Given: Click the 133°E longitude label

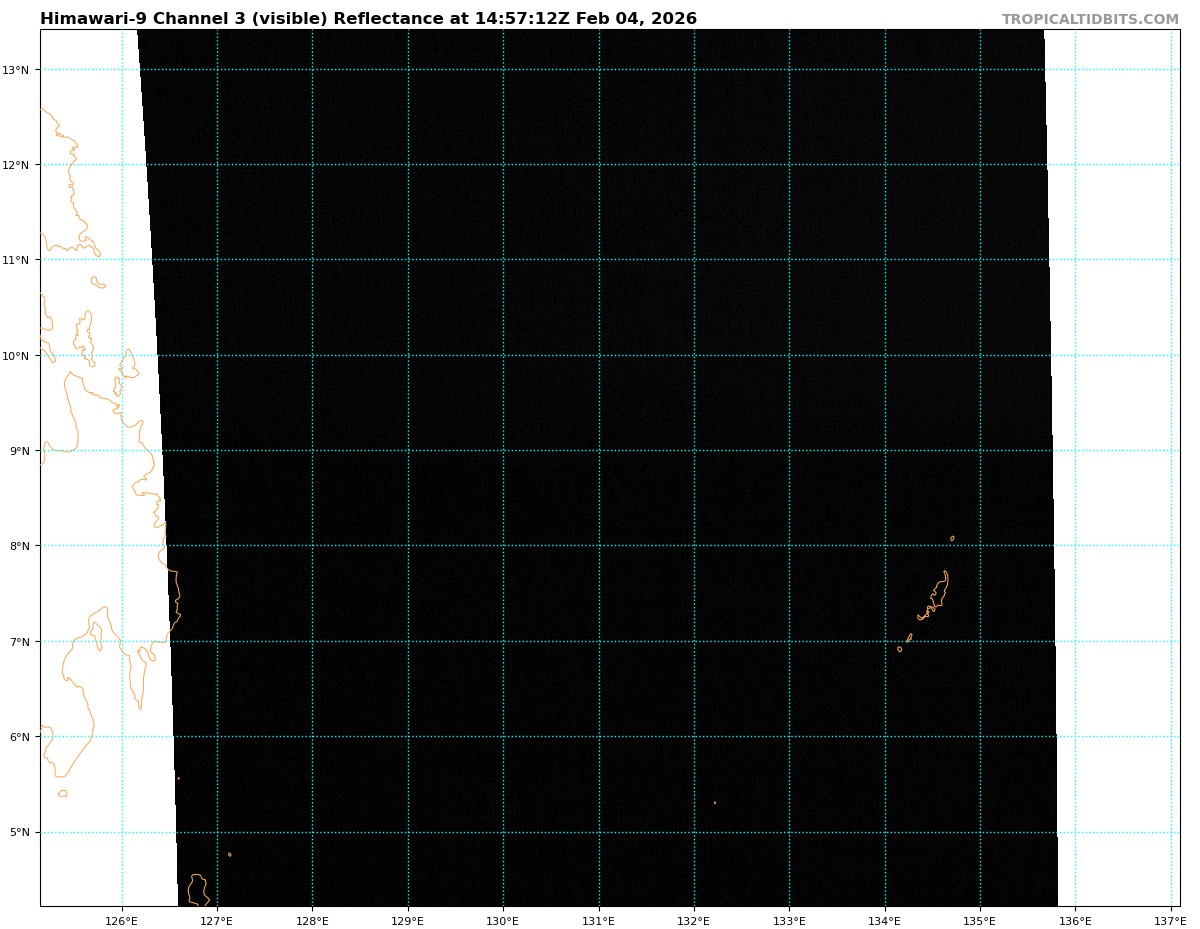Looking at the screenshot, I should (x=789, y=919).
